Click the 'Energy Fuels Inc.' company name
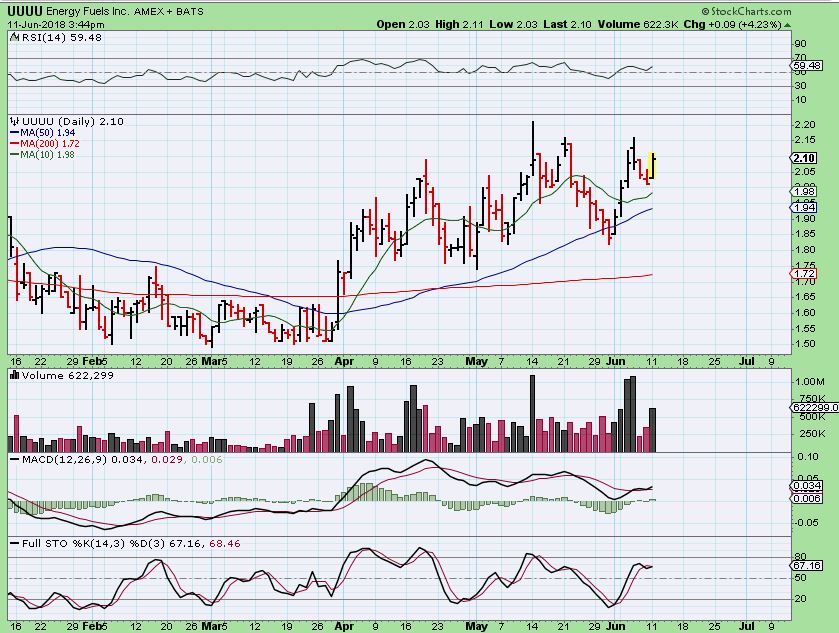This screenshot has width=839, height=633. point(88,11)
